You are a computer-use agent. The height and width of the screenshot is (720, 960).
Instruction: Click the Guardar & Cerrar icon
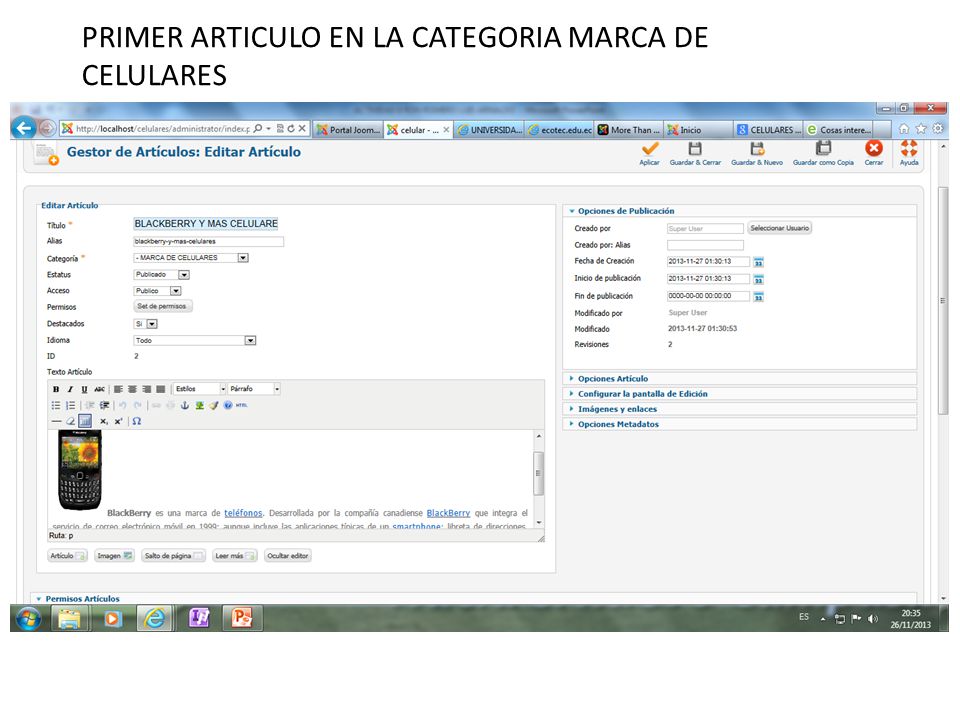pyautogui.click(x=695, y=149)
